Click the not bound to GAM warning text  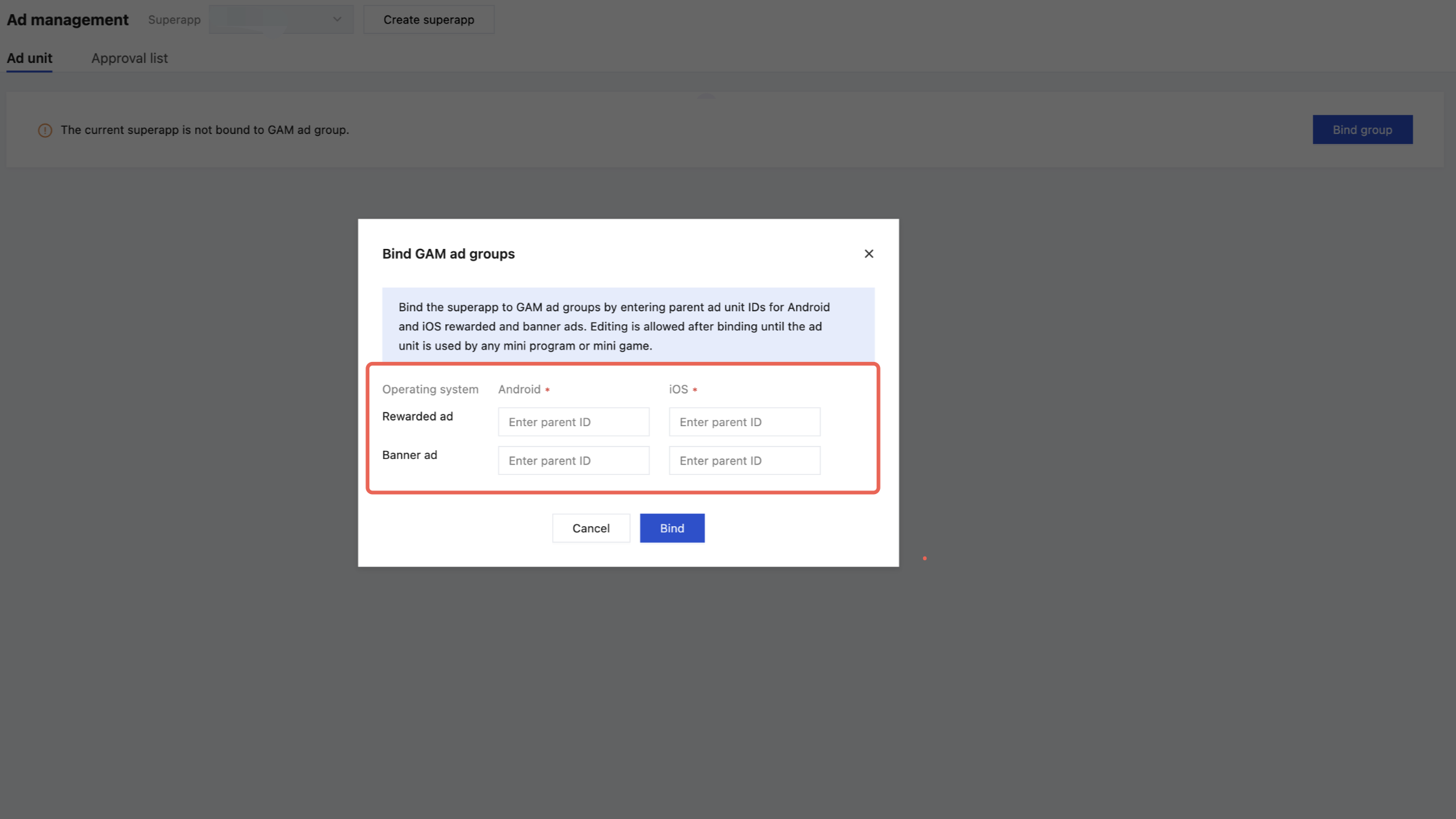click(x=204, y=130)
